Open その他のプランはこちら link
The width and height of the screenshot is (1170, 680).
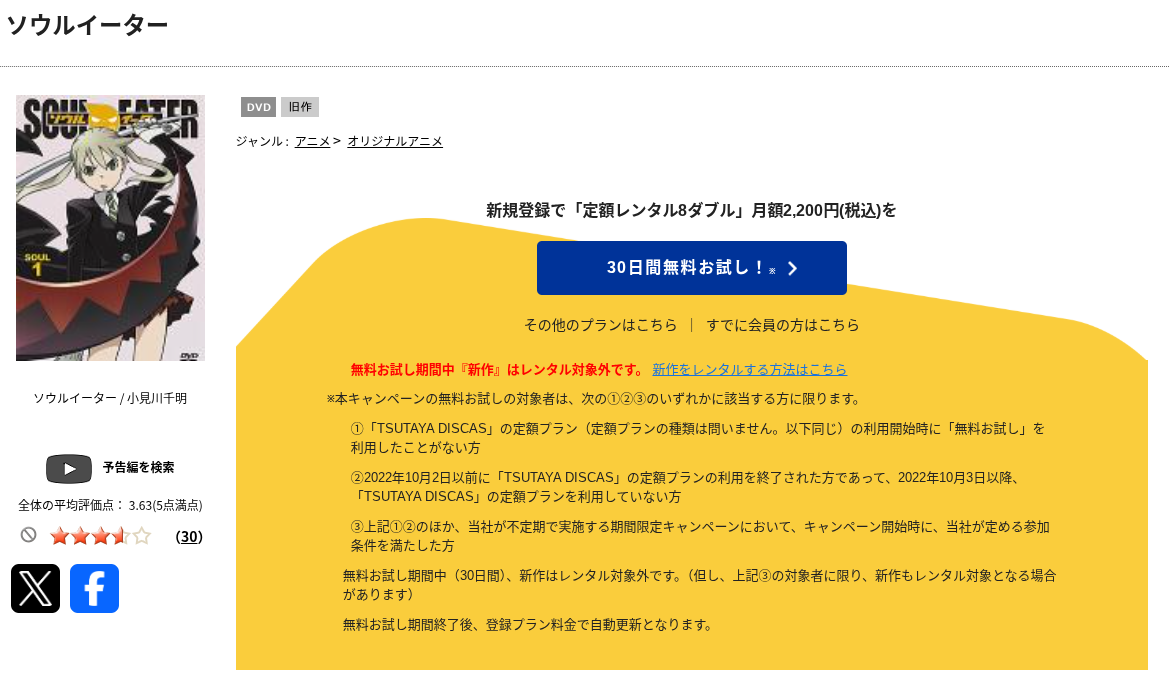[601, 325]
